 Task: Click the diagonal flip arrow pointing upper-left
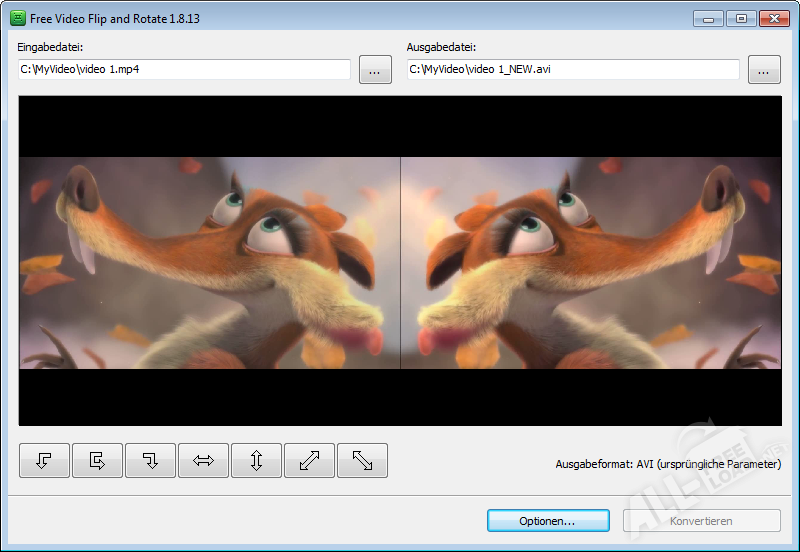tap(362, 460)
